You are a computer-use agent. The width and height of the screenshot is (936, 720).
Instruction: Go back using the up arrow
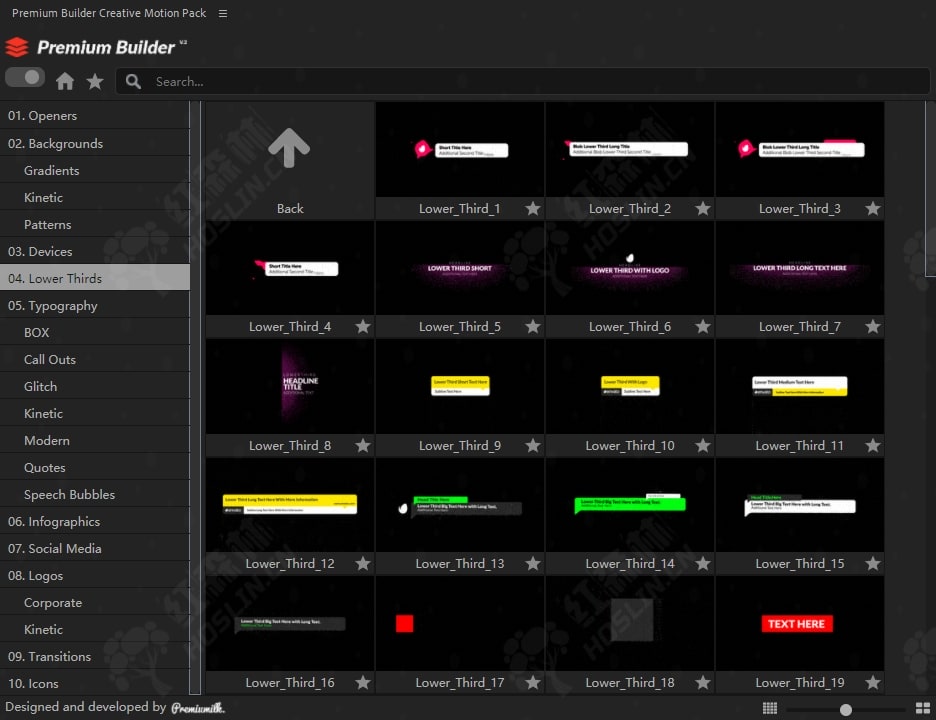(x=289, y=147)
